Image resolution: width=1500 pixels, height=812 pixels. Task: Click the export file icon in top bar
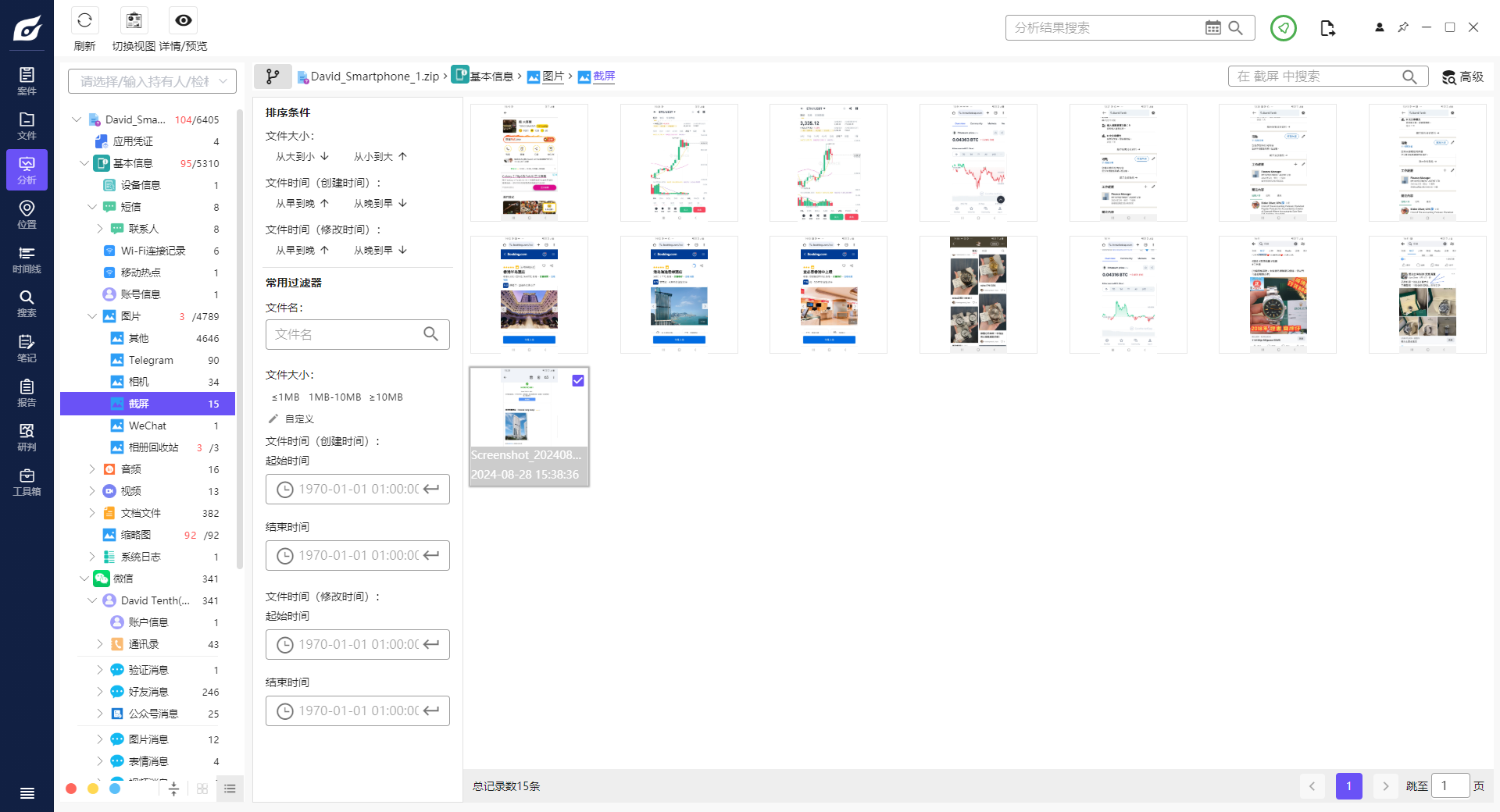(x=1327, y=28)
